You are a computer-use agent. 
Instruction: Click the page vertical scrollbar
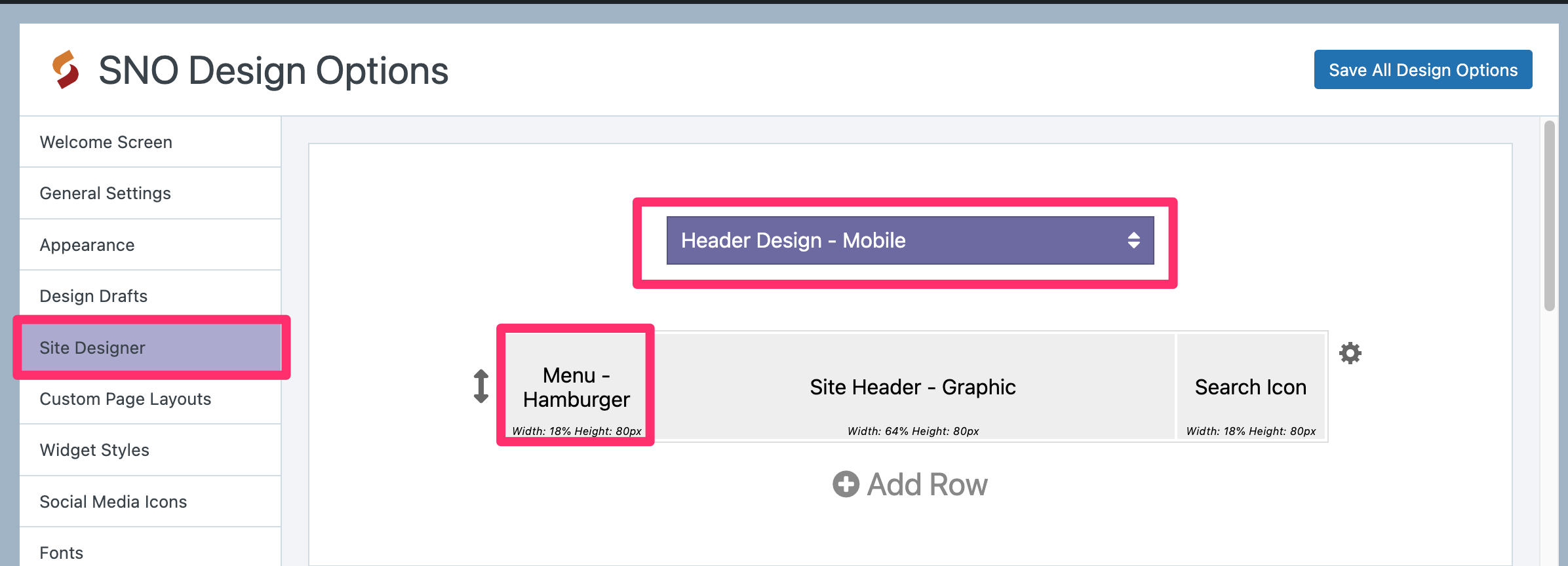tap(1549, 216)
